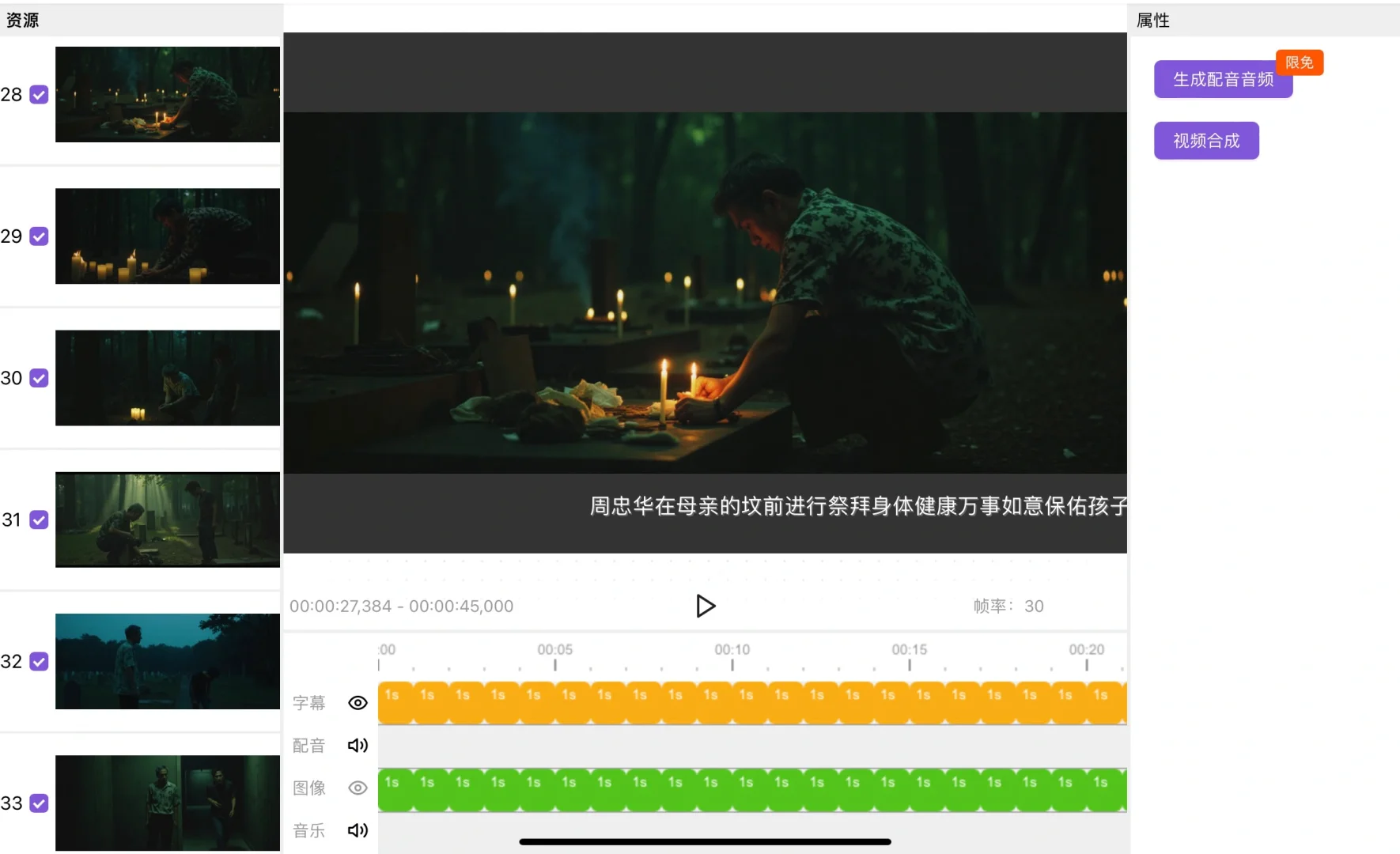The height and width of the screenshot is (854, 1400).
Task: Select the subtitle text starting with 周忠华
Action: pyautogui.click(x=858, y=506)
